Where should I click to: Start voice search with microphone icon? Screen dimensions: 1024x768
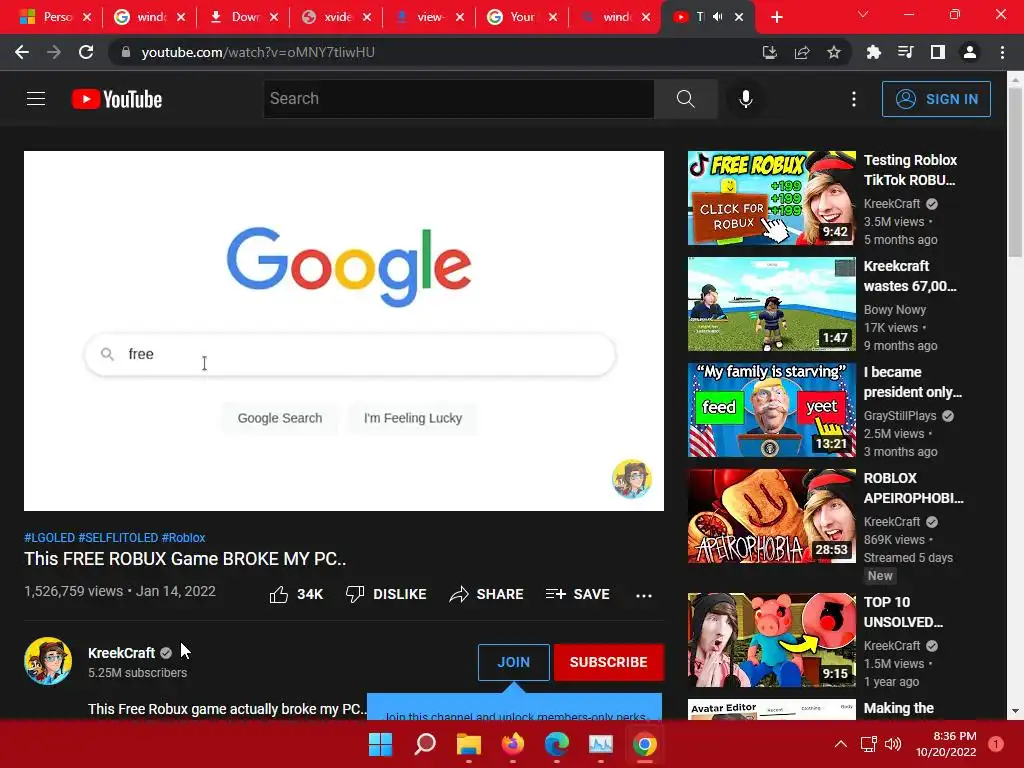(x=745, y=99)
